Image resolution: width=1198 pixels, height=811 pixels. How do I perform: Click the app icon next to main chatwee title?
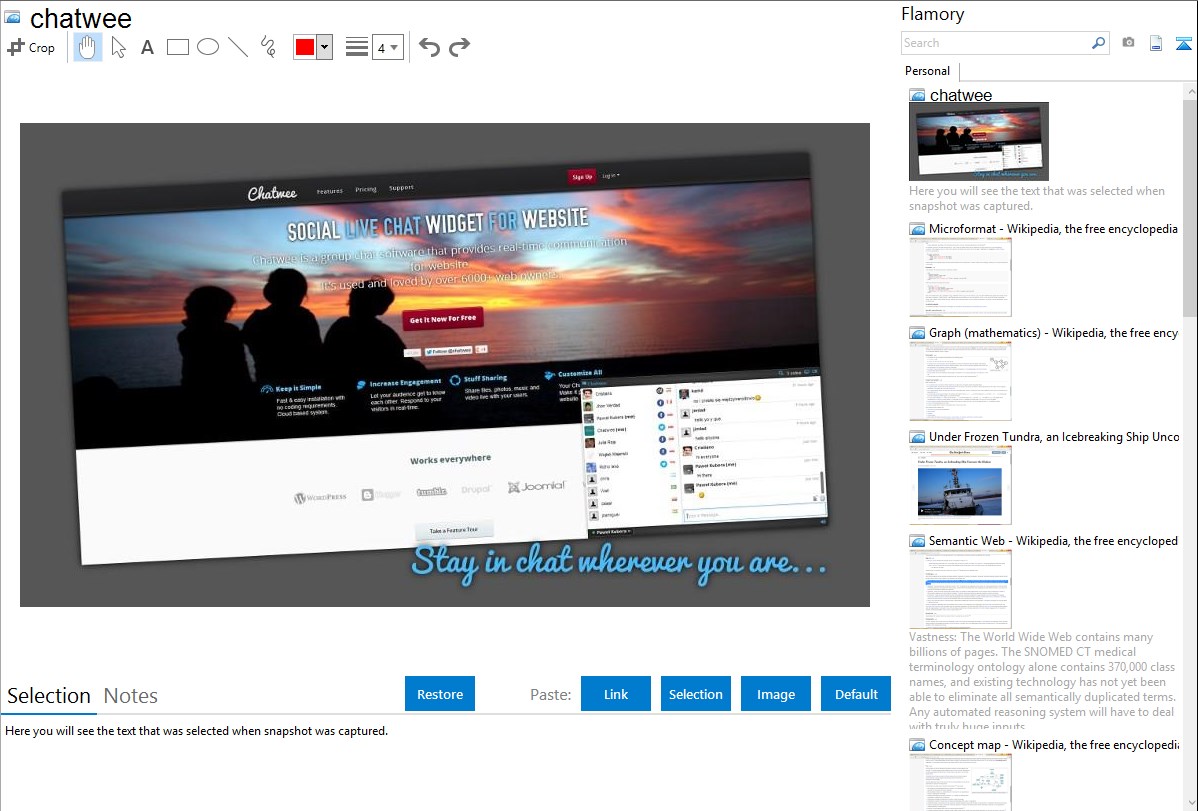[x=12, y=16]
